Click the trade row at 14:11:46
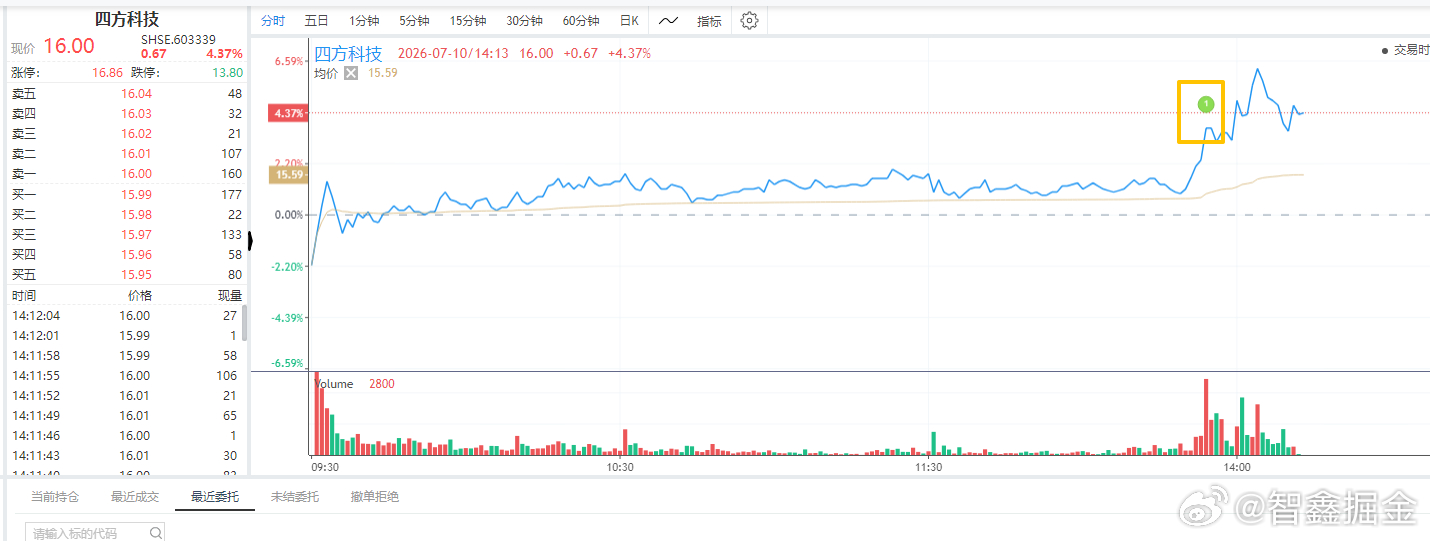This screenshot has height=541, width=1430. tap(125, 436)
